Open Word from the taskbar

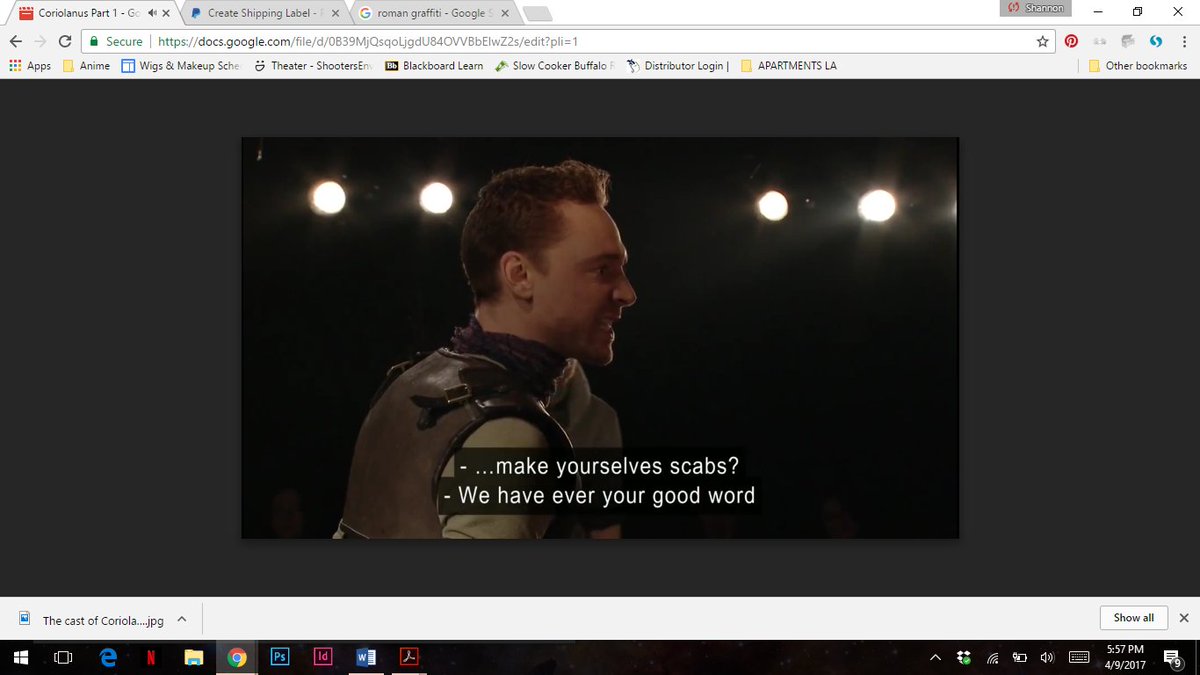[x=366, y=657]
